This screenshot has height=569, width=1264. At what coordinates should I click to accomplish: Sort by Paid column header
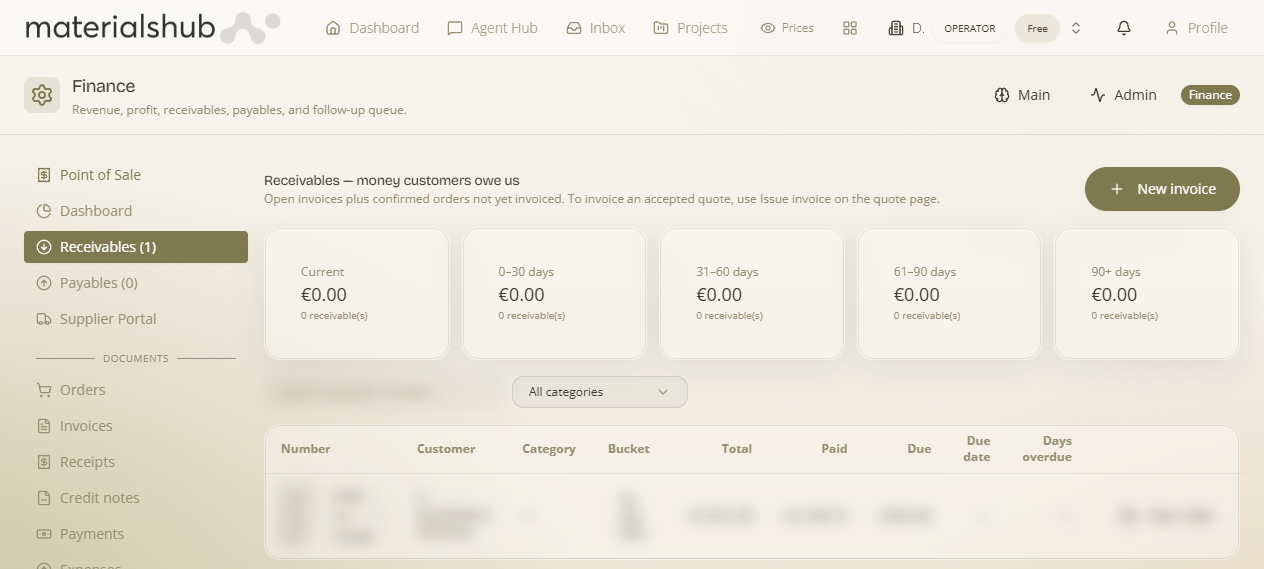pyautogui.click(x=834, y=449)
